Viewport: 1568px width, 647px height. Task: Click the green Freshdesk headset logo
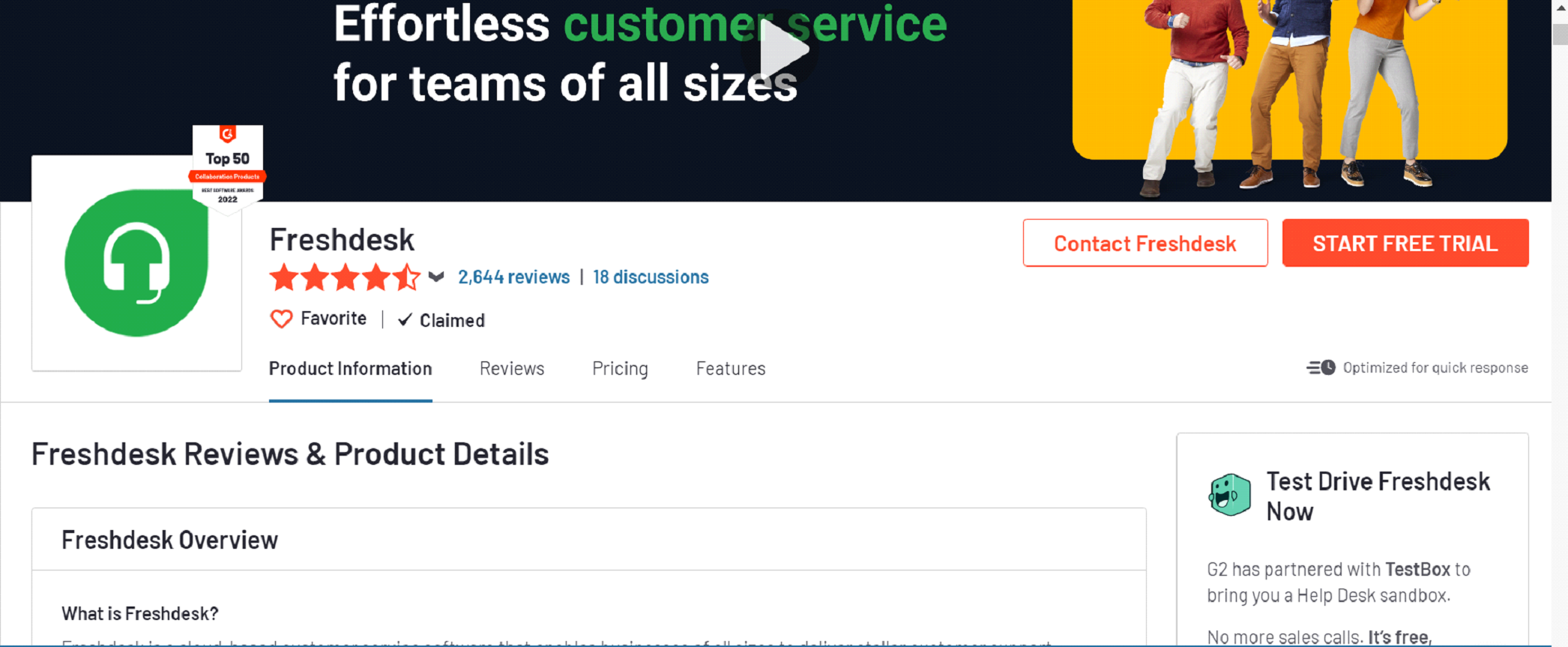tap(136, 262)
